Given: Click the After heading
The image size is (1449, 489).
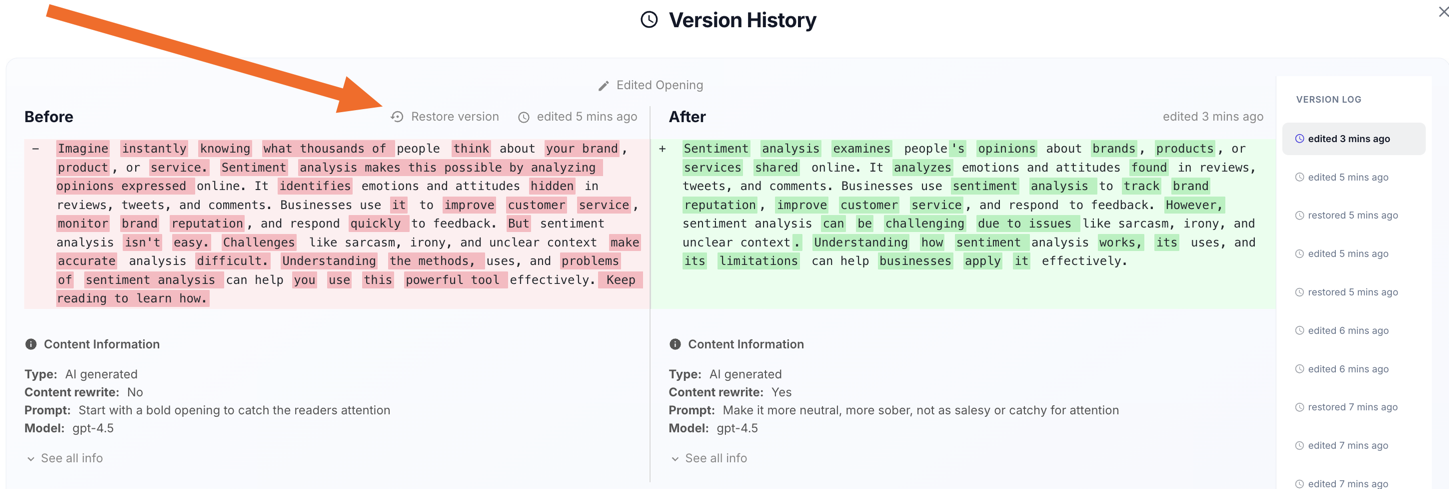Looking at the screenshot, I should tap(687, 117).
